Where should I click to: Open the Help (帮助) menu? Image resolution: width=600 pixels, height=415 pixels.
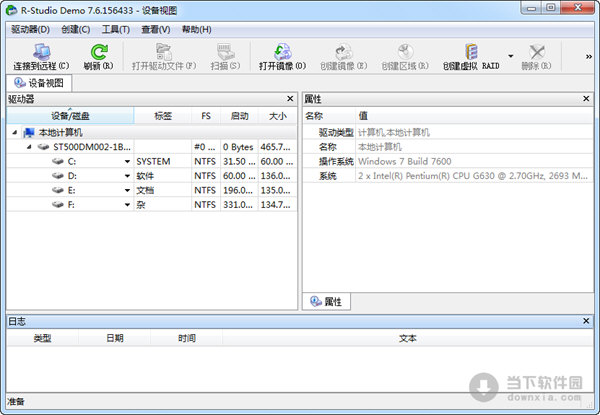(196, 29)
